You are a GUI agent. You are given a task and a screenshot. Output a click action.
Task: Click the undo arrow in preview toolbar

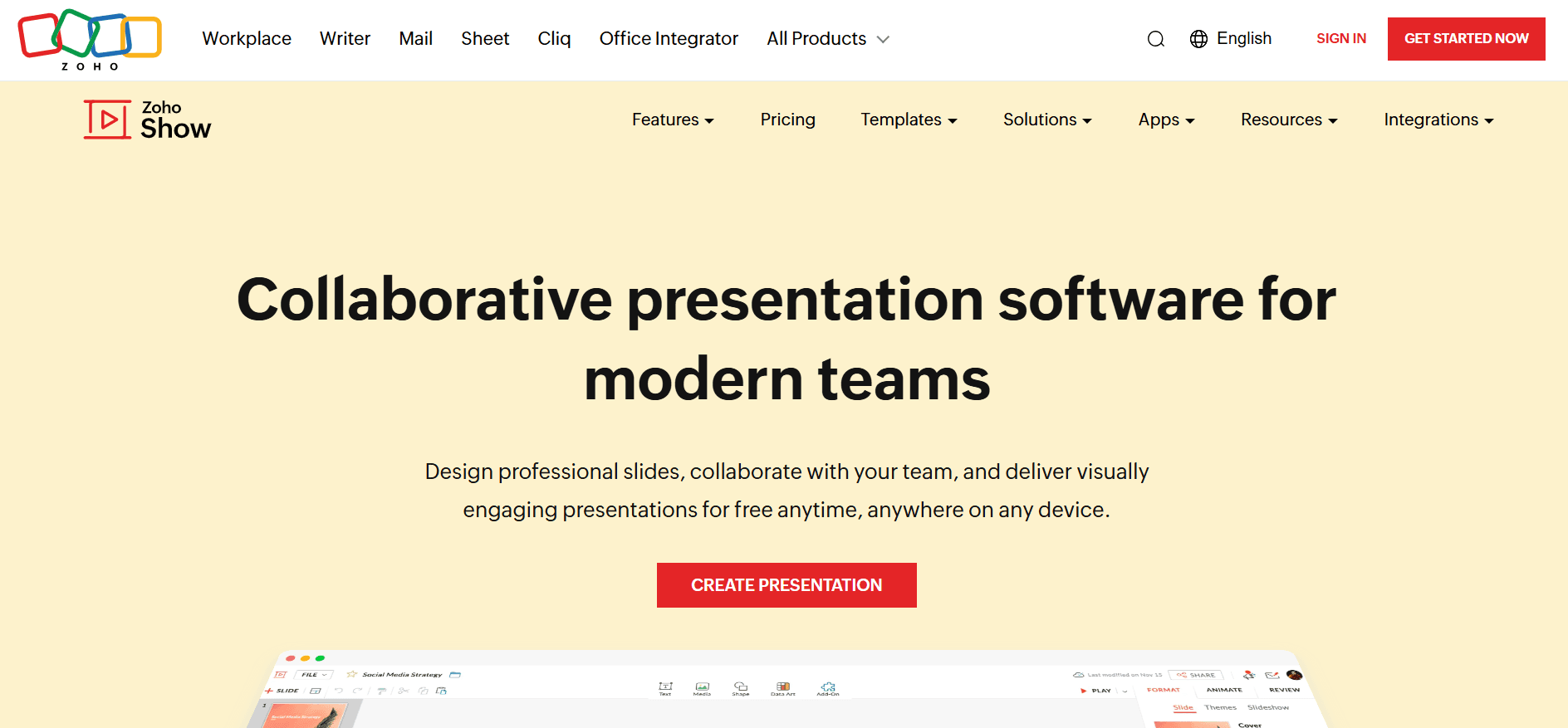(x=338, y=691)
